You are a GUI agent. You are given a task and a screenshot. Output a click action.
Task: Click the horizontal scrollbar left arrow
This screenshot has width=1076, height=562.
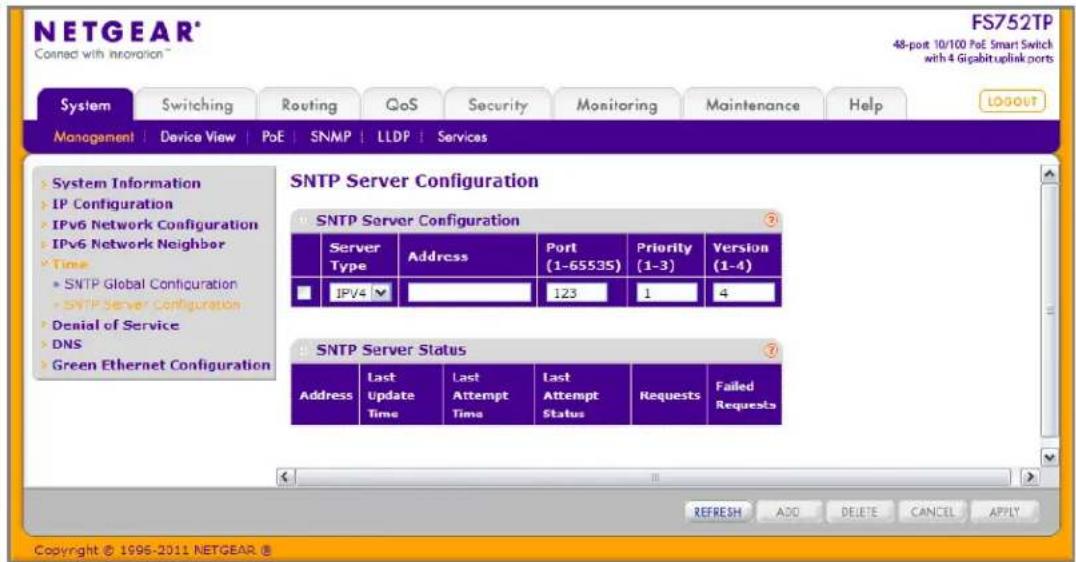click(x=285, y=476)
